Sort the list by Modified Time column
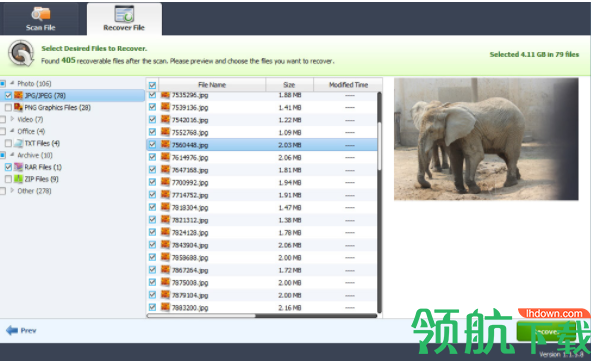The height and width of the screenshot is (361, 591). (x=348, y=85)
